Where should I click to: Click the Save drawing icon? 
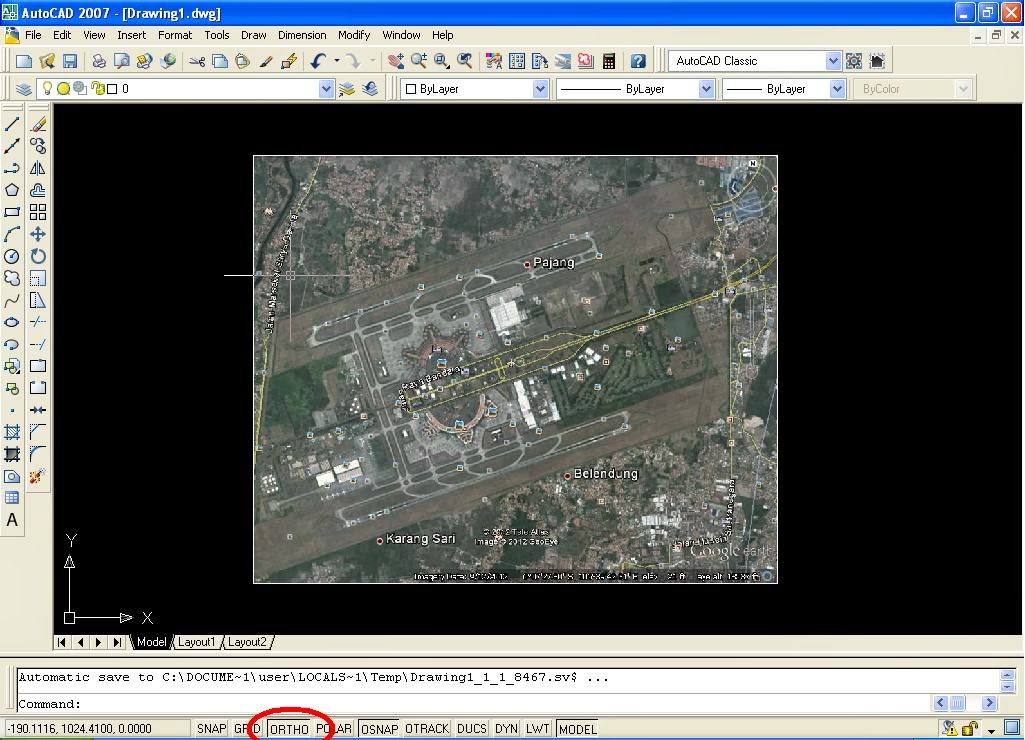(x=70, y=61)
